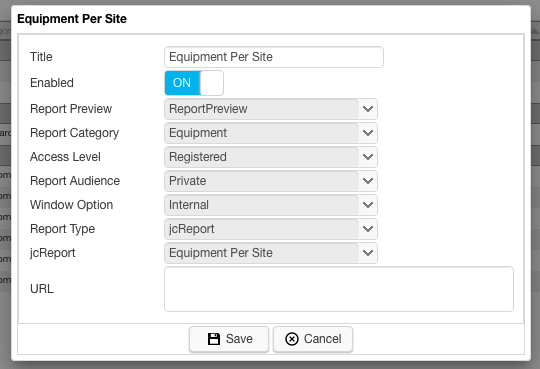Toggle the Enabled ON switch

pyautogui.click(x=194, y=83)
